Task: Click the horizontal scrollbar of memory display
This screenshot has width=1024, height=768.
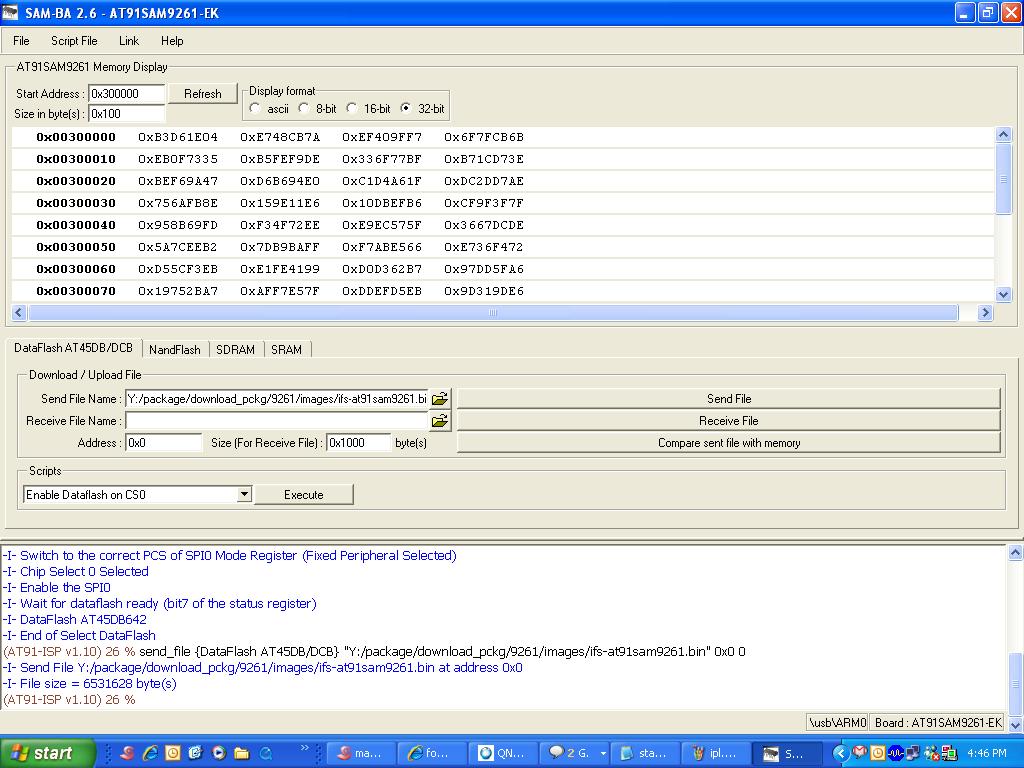Action: click(492, 313)
